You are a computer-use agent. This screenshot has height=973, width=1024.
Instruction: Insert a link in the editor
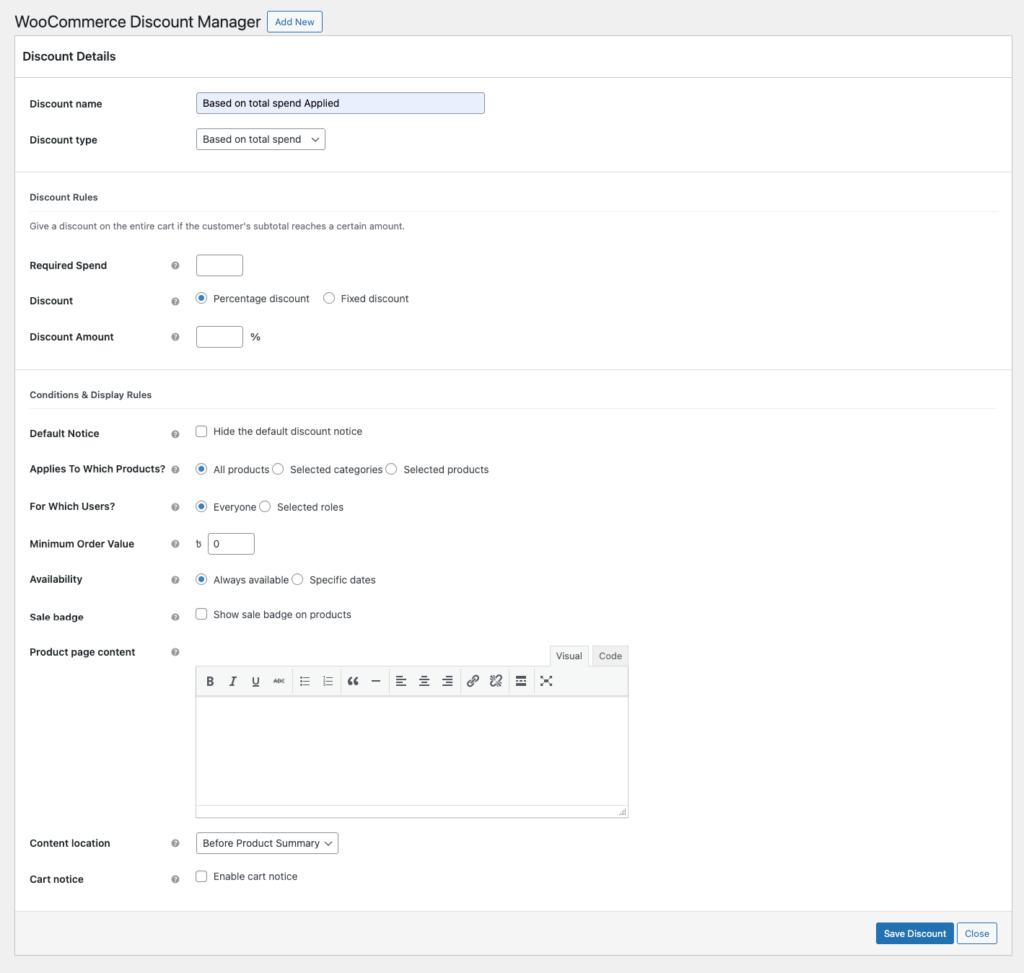[473, 681]
